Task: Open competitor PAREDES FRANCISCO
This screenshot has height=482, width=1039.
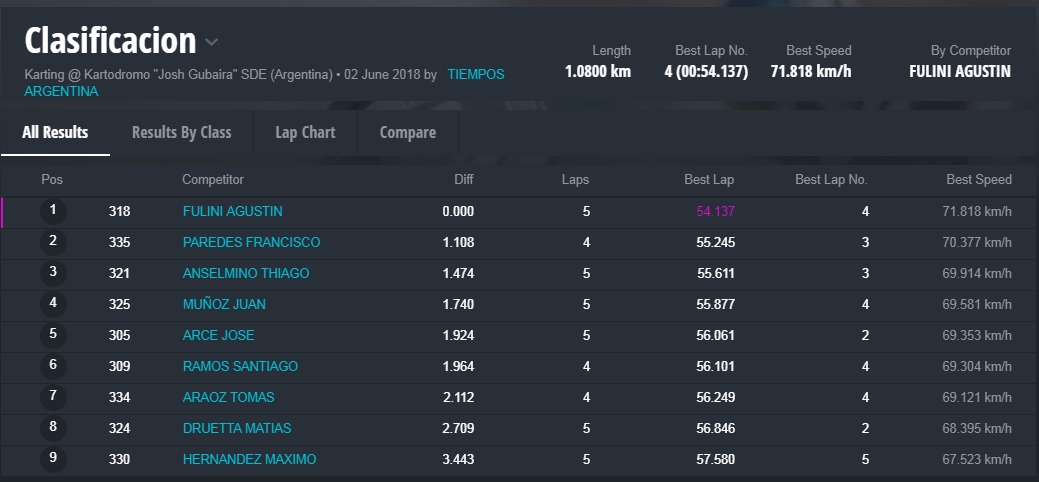Action: [x=251, y=242]
